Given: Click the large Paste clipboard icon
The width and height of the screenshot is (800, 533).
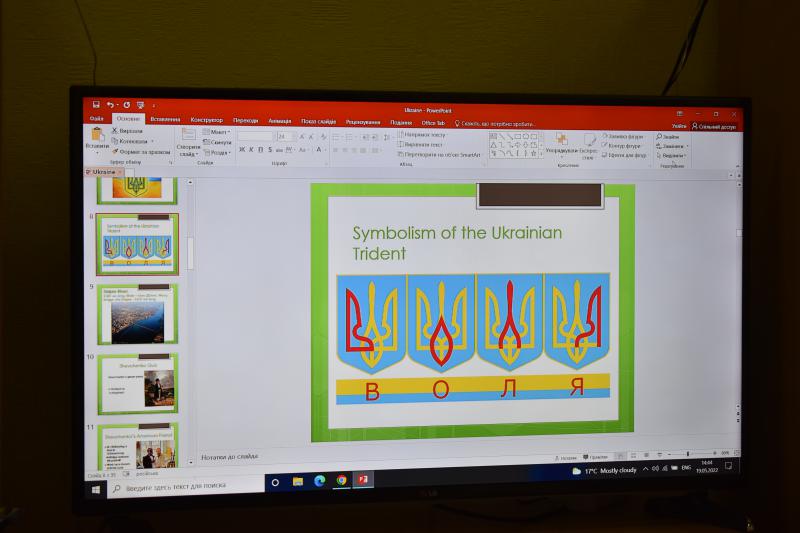Looking at the screenshot, I should point(97,135).
